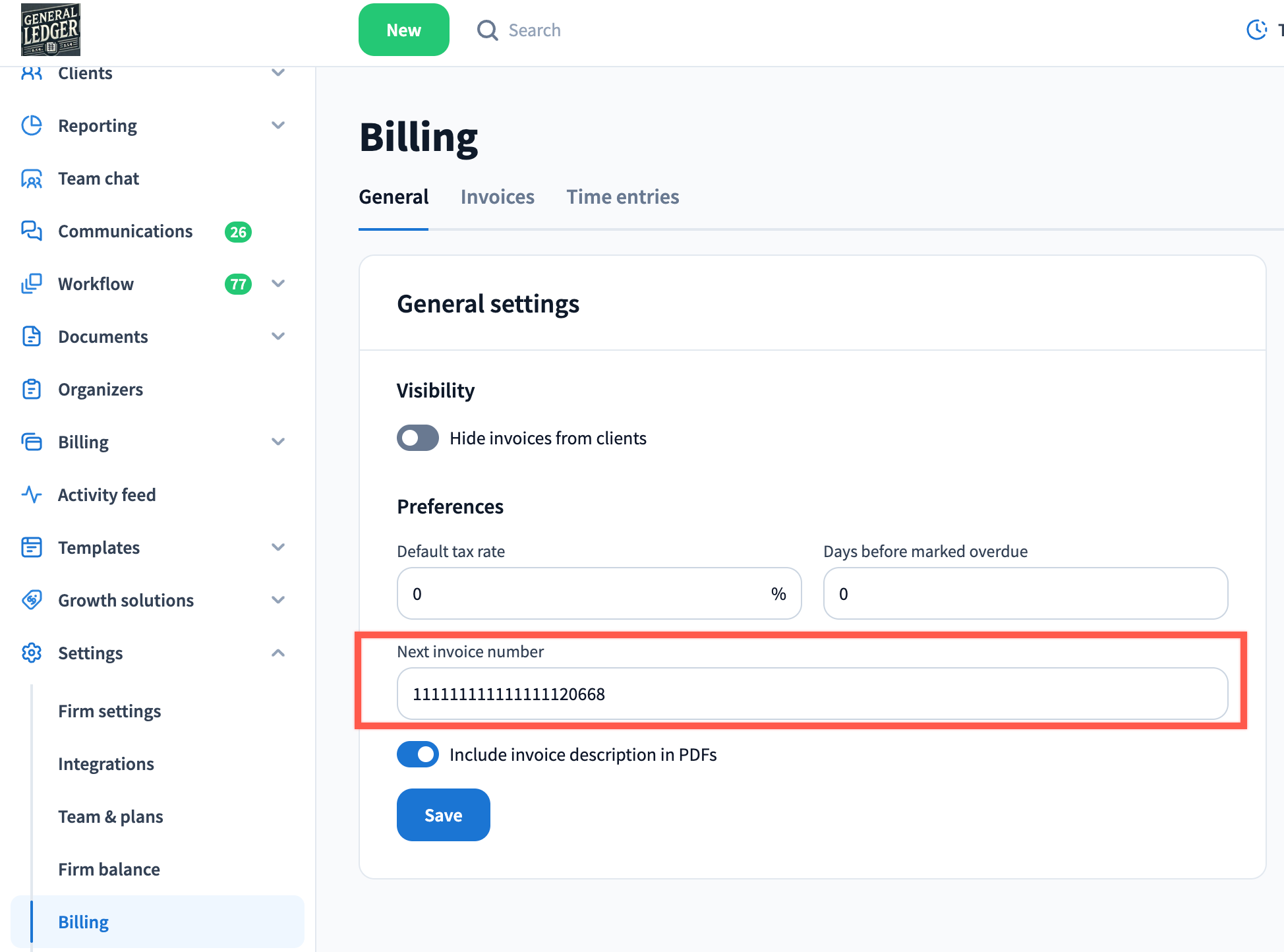1284x952 pixels.
Task: Enable Hide invoices from clients toggle
Action: coord(418,438)
